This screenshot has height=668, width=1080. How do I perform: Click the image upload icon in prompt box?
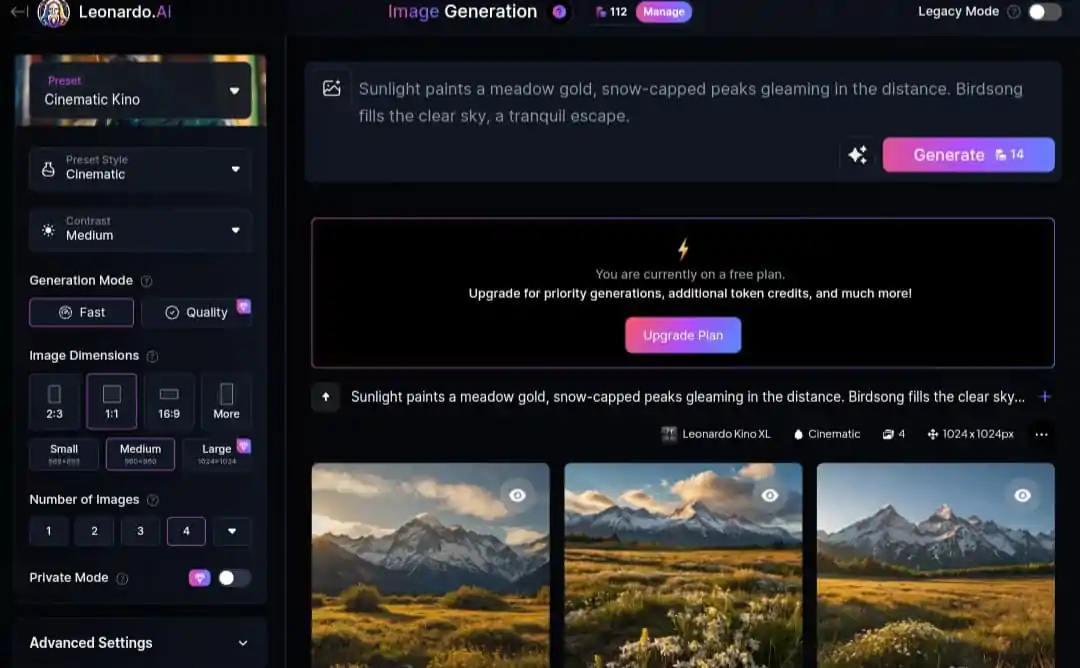(332, 88)
